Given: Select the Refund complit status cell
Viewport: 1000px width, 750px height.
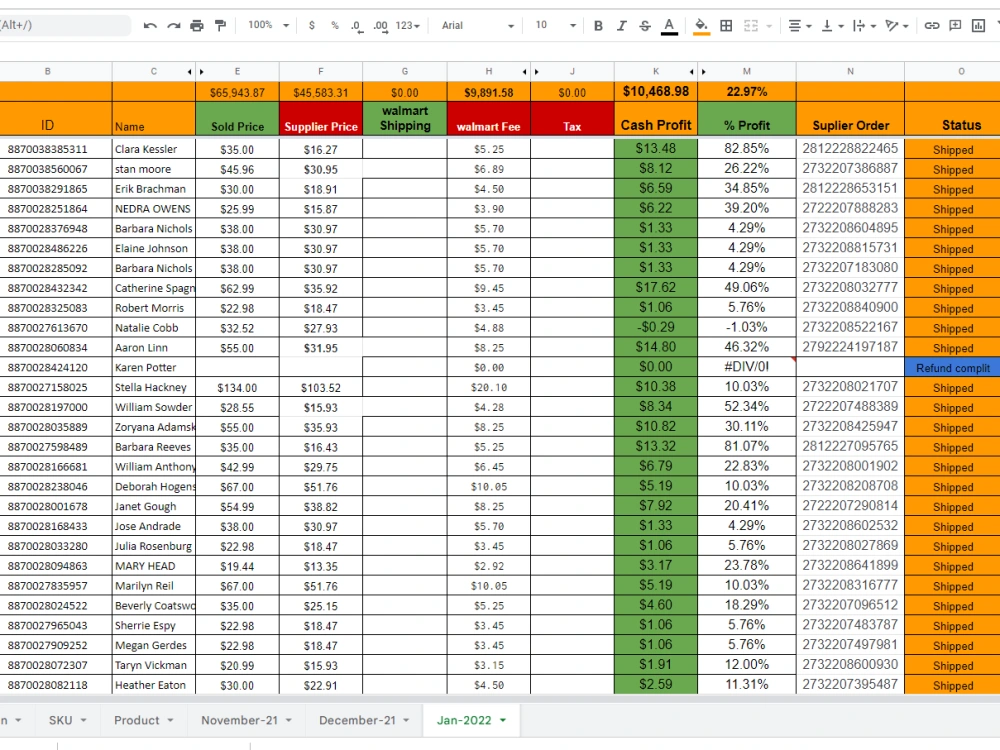Looking at the screenshot, I should [x=953, y=367].
